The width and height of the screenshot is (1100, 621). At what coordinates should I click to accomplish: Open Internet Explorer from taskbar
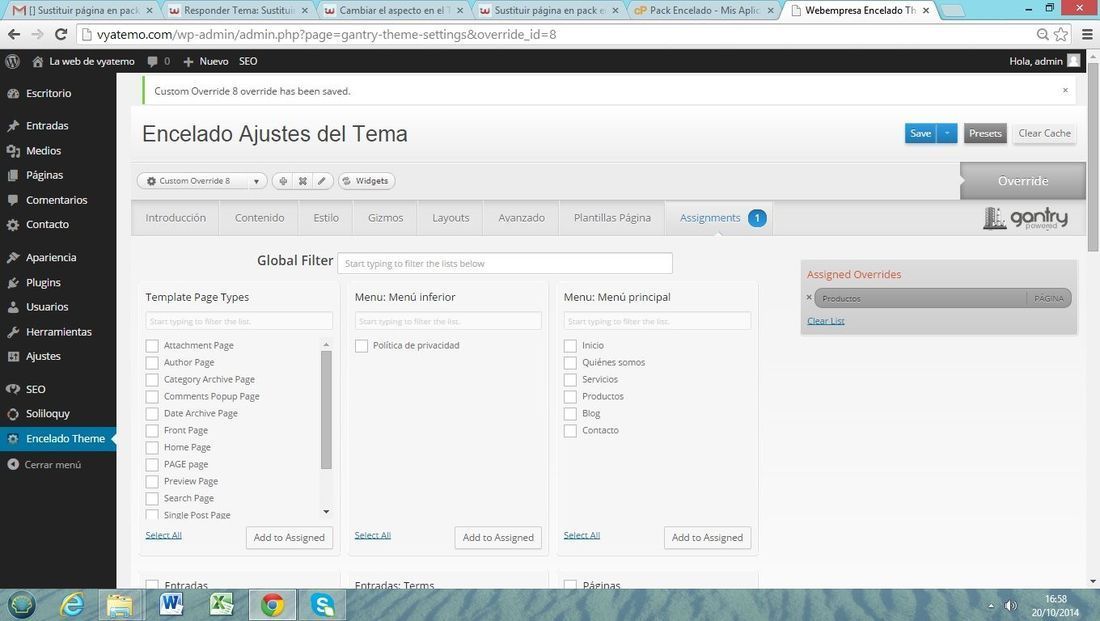click(x=72, y=604)
